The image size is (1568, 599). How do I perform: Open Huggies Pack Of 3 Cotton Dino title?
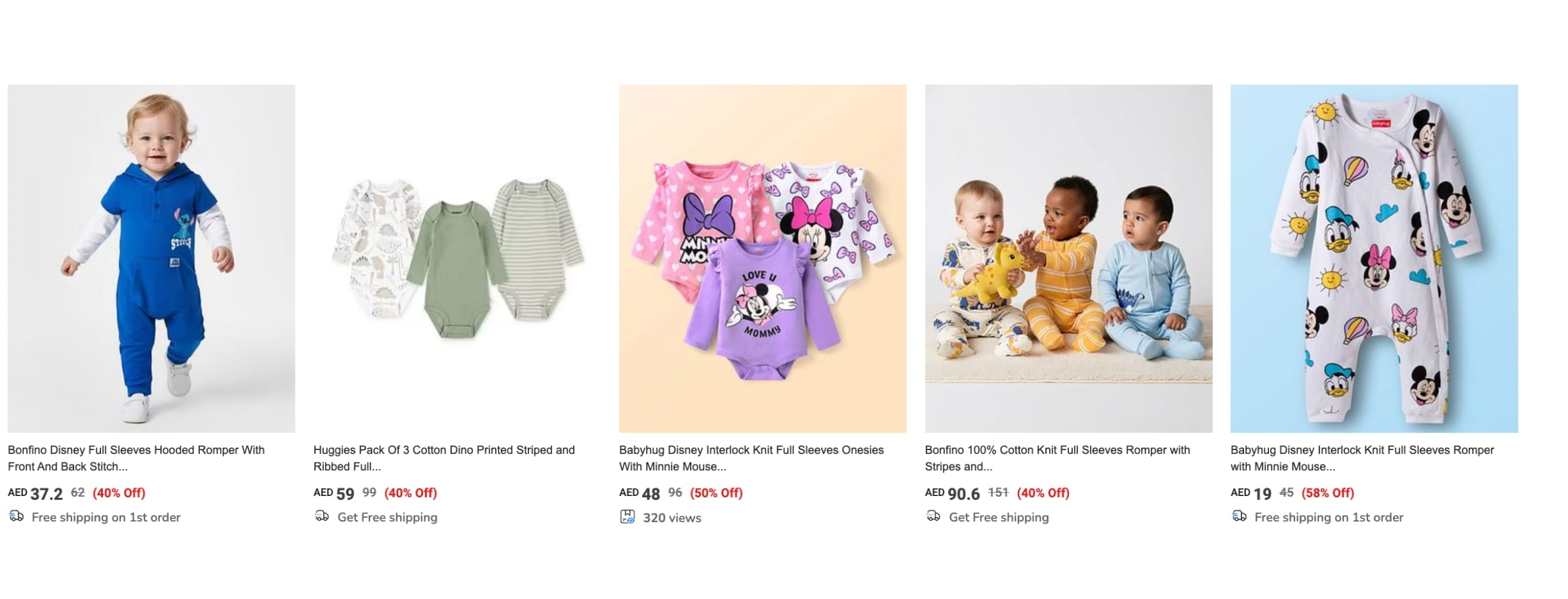coord(443,458)
